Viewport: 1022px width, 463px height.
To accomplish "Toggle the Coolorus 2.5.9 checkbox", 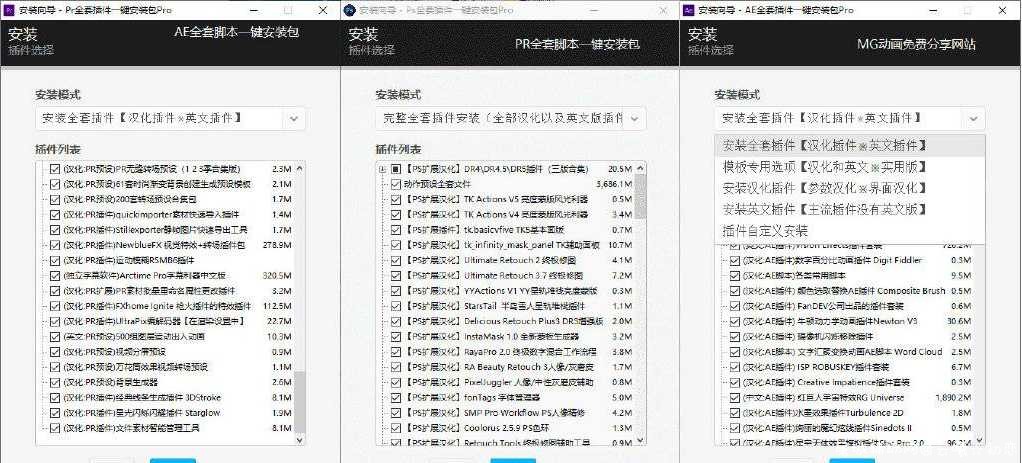I will [x=396, y=428].
